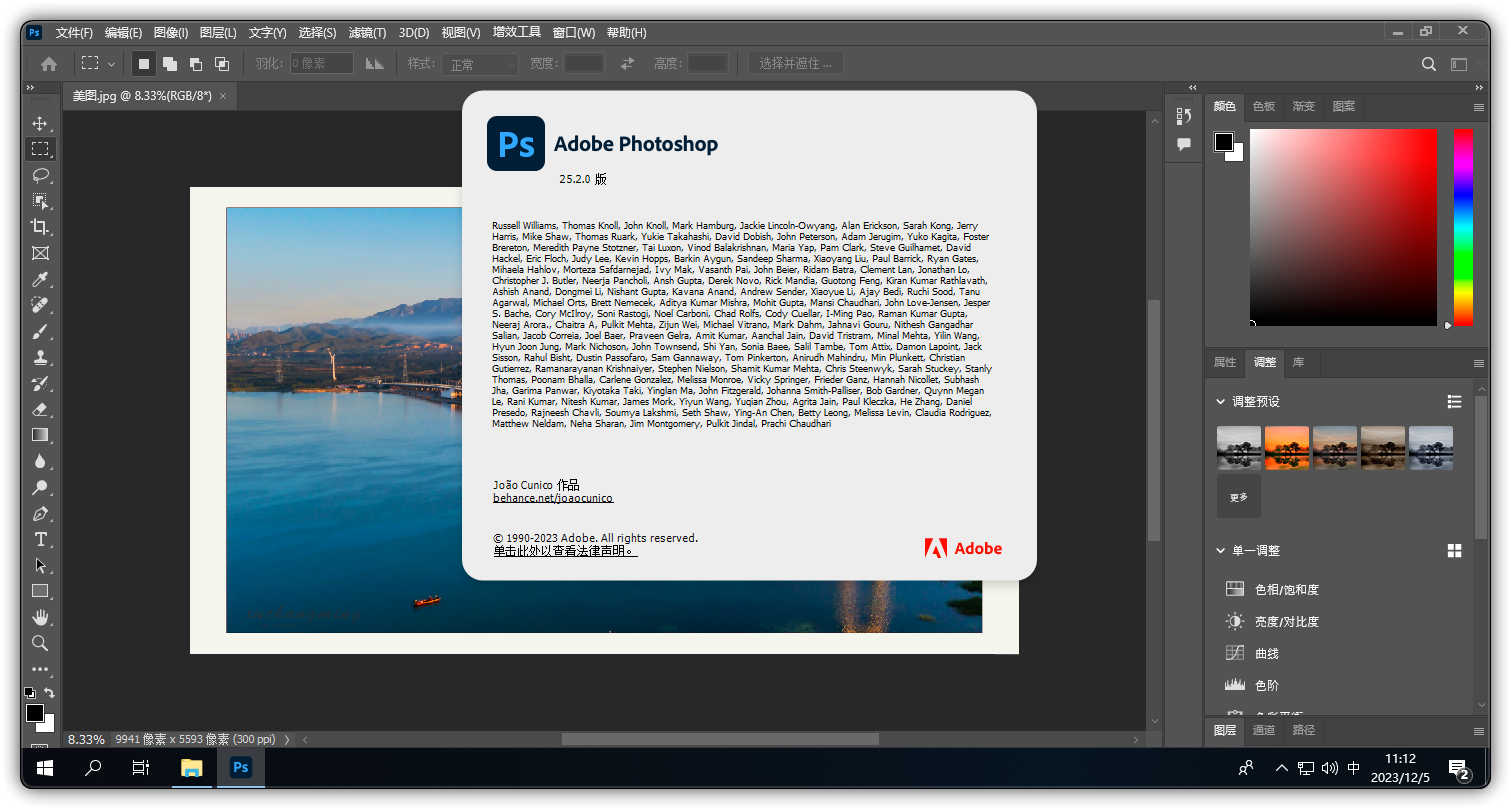Image resolution: width=1511 pixels, height=809 pixels.
Task: Click the rainbow hue slider in Color panel
Action: pyautogui.click(x=1463, y=227)
